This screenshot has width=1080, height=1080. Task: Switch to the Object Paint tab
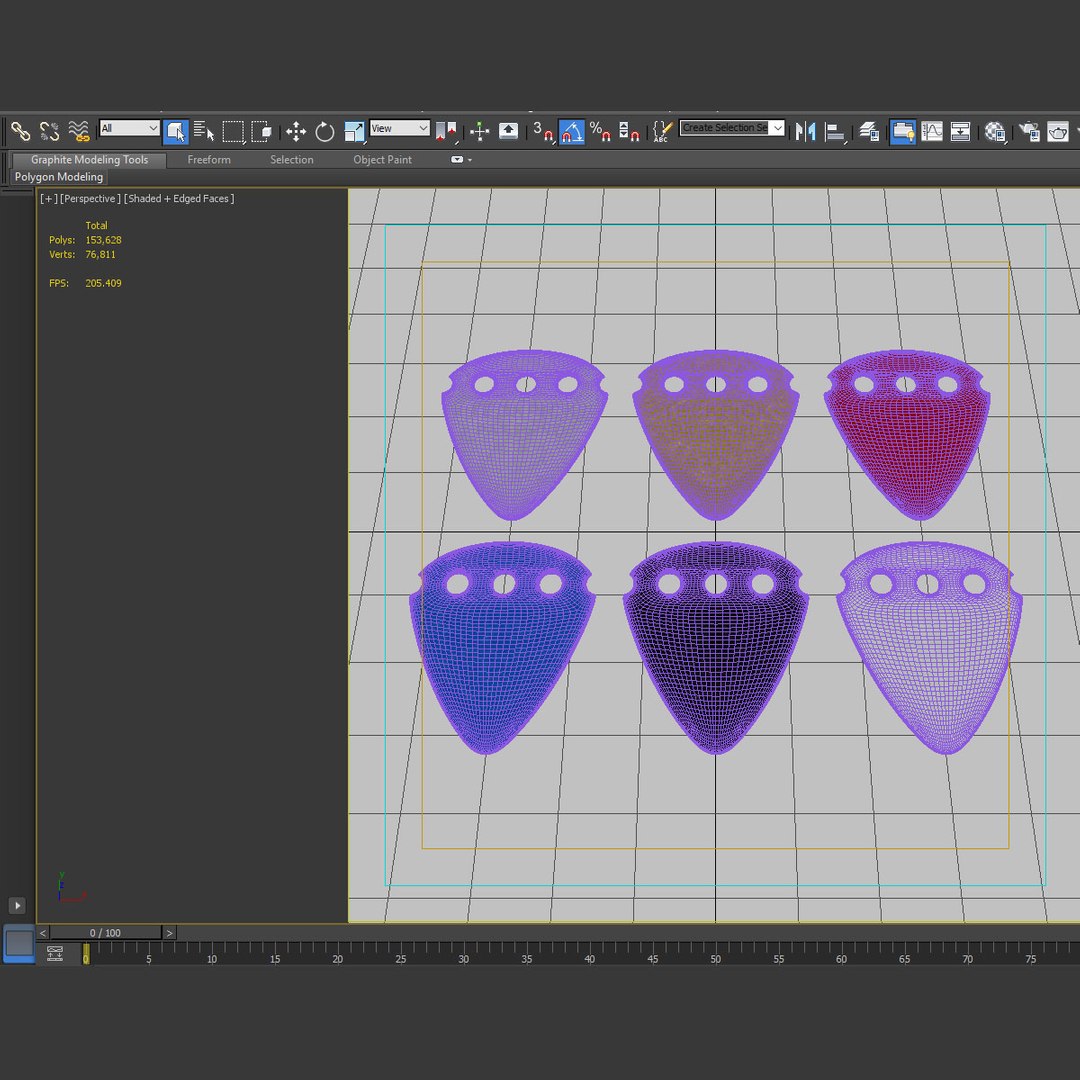pyautogui.click(x=382, y=160)
